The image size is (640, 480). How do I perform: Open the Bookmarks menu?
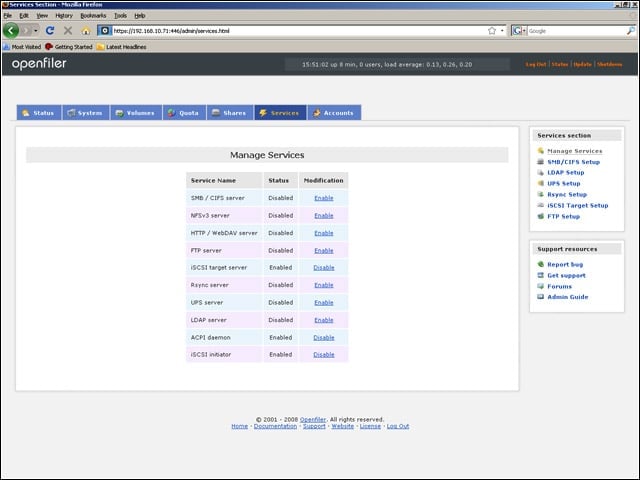tap(93, 16)
